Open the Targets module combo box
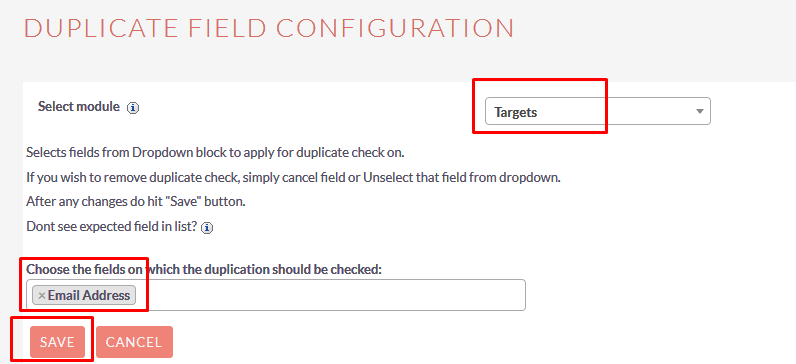 598,111
